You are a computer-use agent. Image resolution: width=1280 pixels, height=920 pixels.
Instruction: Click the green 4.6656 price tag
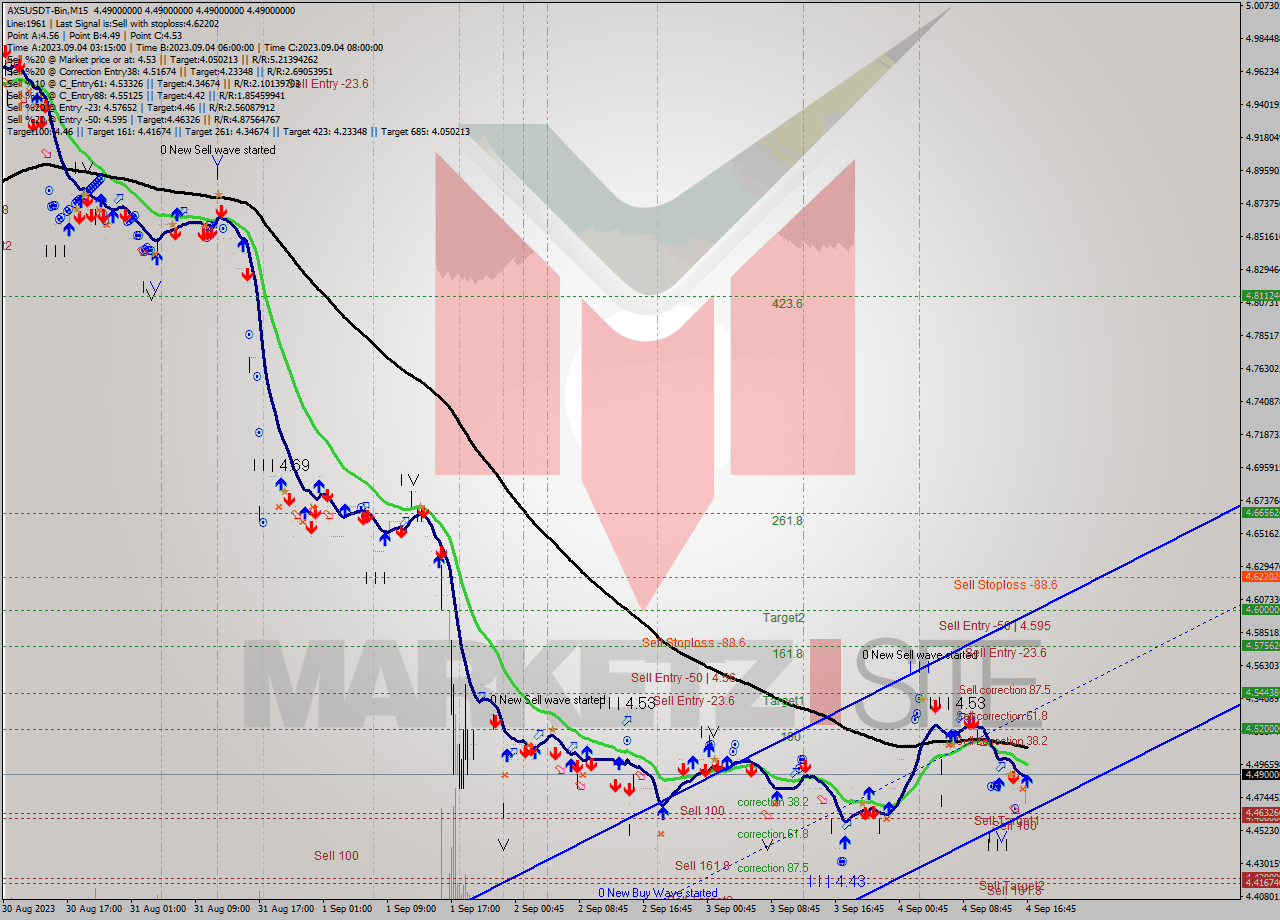[x=1260, y=512]
